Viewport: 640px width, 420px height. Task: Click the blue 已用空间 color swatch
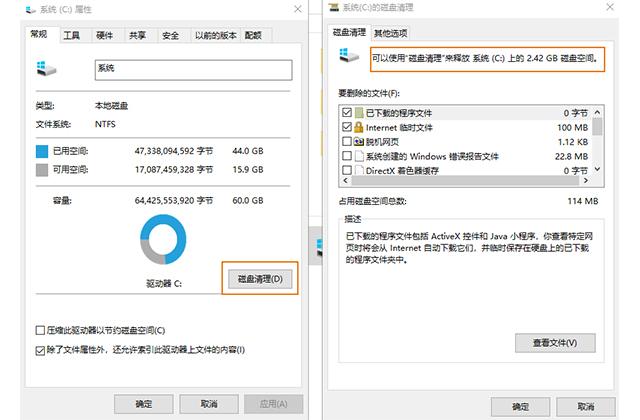tap(42, 151)
